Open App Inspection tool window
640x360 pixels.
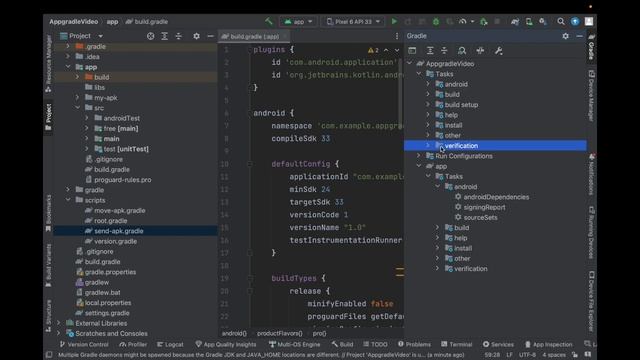coord(549,344)
